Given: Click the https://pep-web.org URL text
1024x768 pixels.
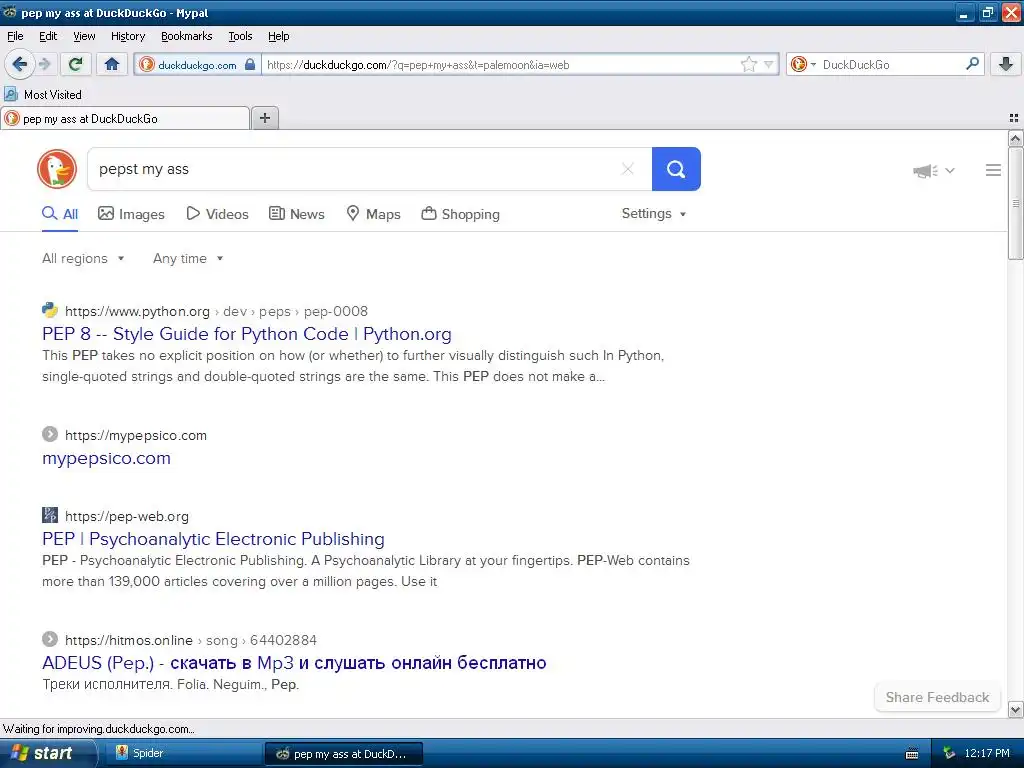Looking at the screenshot, I should 127,516.
